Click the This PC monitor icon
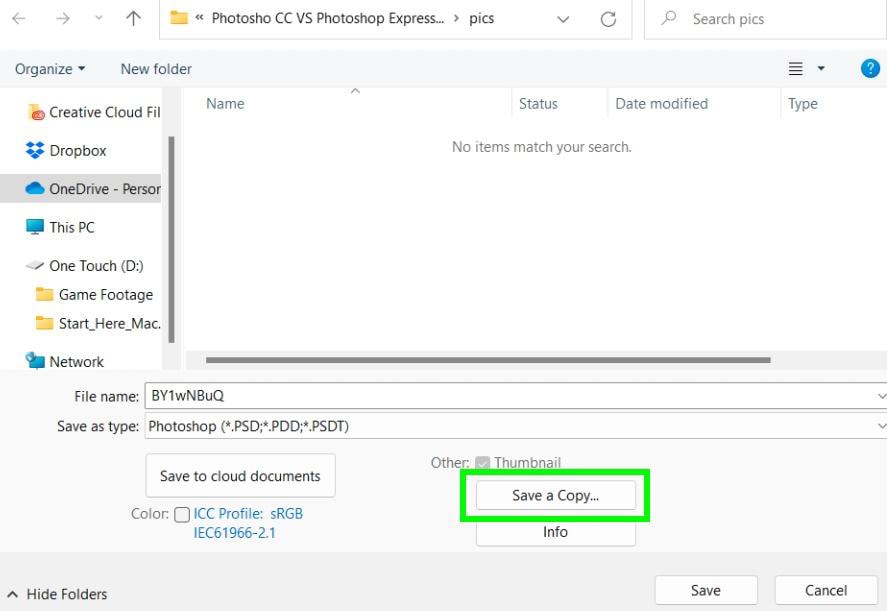The width and height of the screenshot is (887, 611). [x=35, y=227]
